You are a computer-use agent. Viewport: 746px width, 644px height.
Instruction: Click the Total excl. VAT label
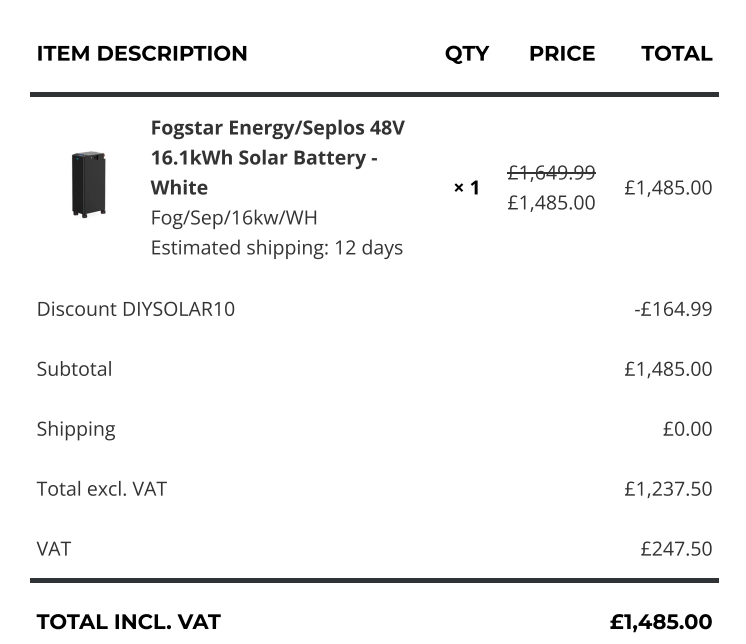click(x=102, y=489)
